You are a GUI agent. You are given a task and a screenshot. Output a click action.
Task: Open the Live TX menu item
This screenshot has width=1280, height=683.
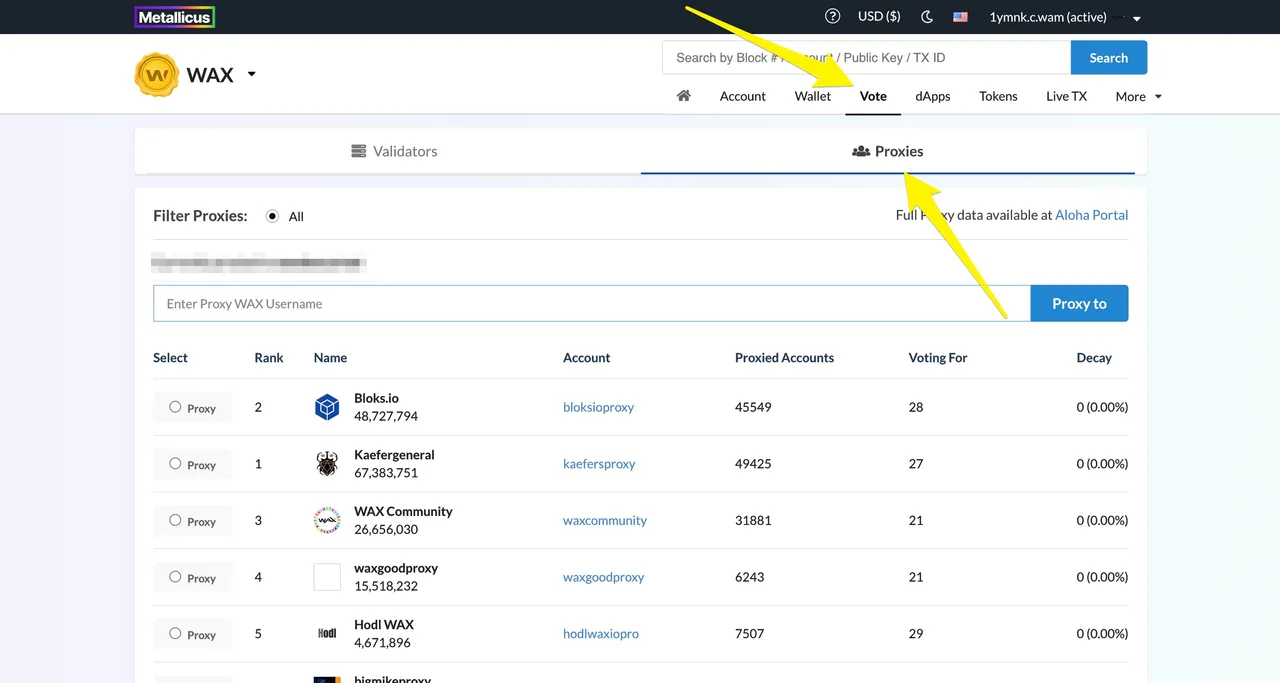pos(1066,96)
